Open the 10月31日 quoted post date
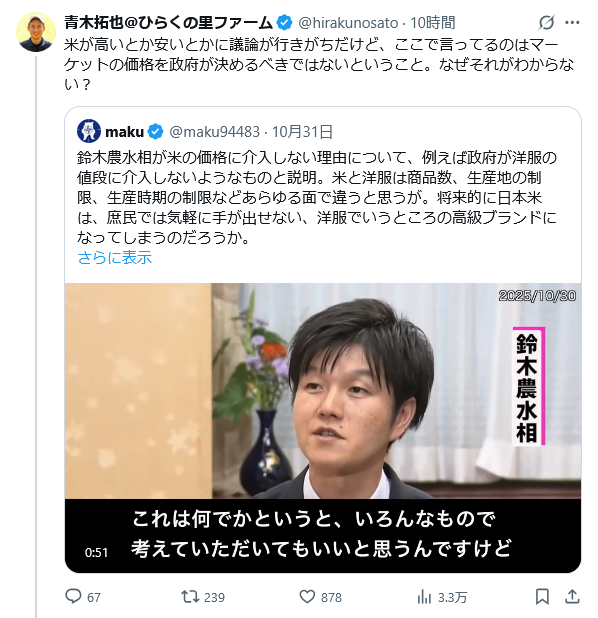The width and height of the screenshot is (598, 618). pos(303,131)
